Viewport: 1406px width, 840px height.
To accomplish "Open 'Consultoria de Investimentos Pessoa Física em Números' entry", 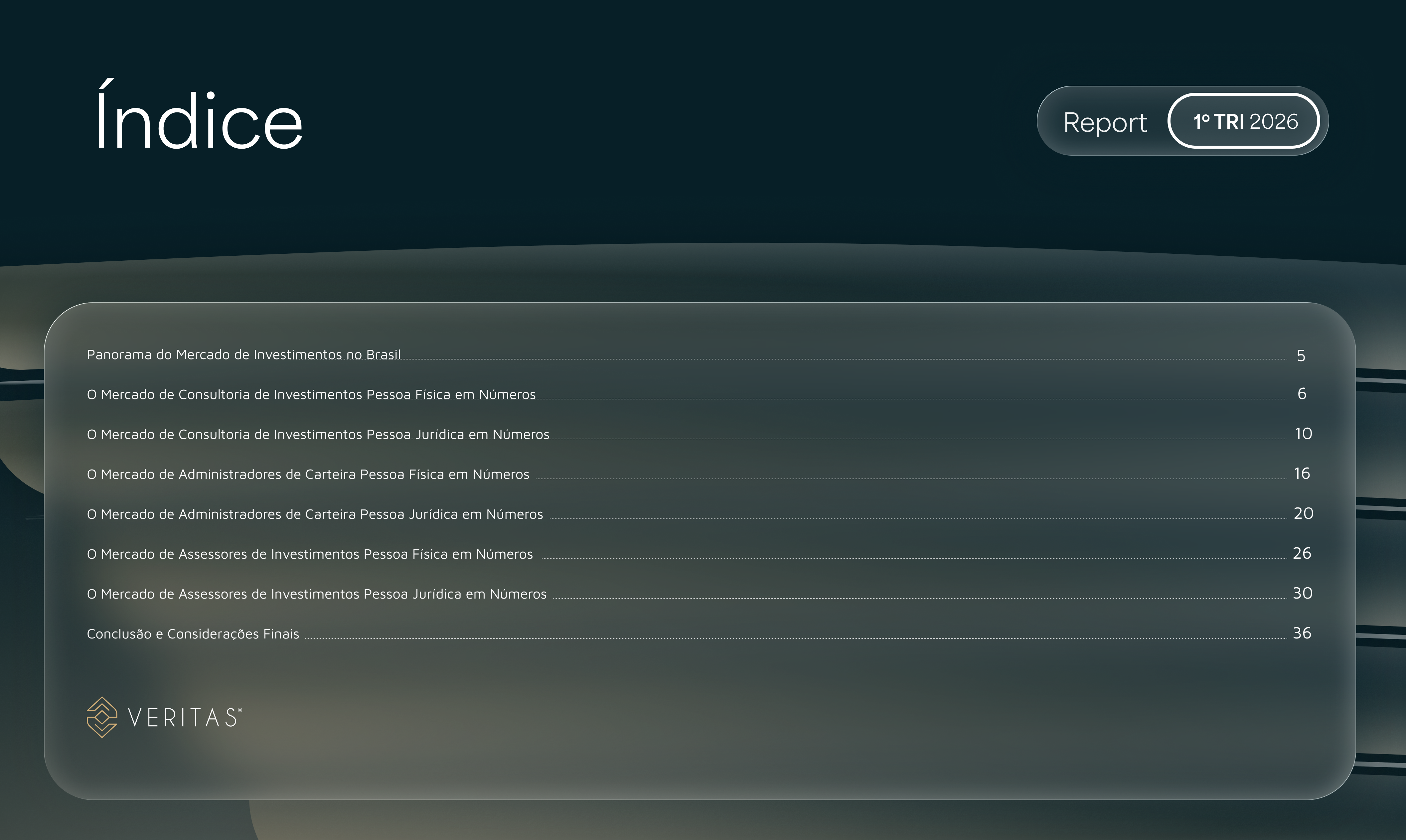I will click(x=311, y=394).
